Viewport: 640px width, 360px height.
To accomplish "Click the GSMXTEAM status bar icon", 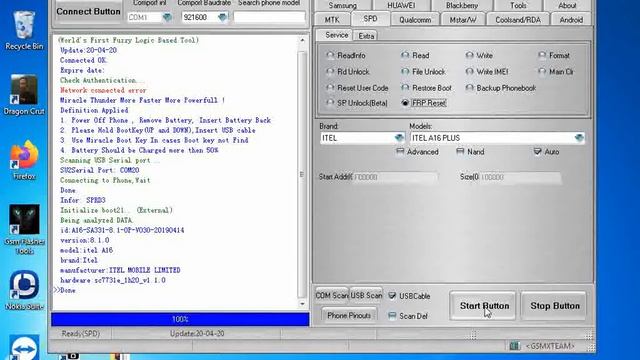I will tap(514, 346).
